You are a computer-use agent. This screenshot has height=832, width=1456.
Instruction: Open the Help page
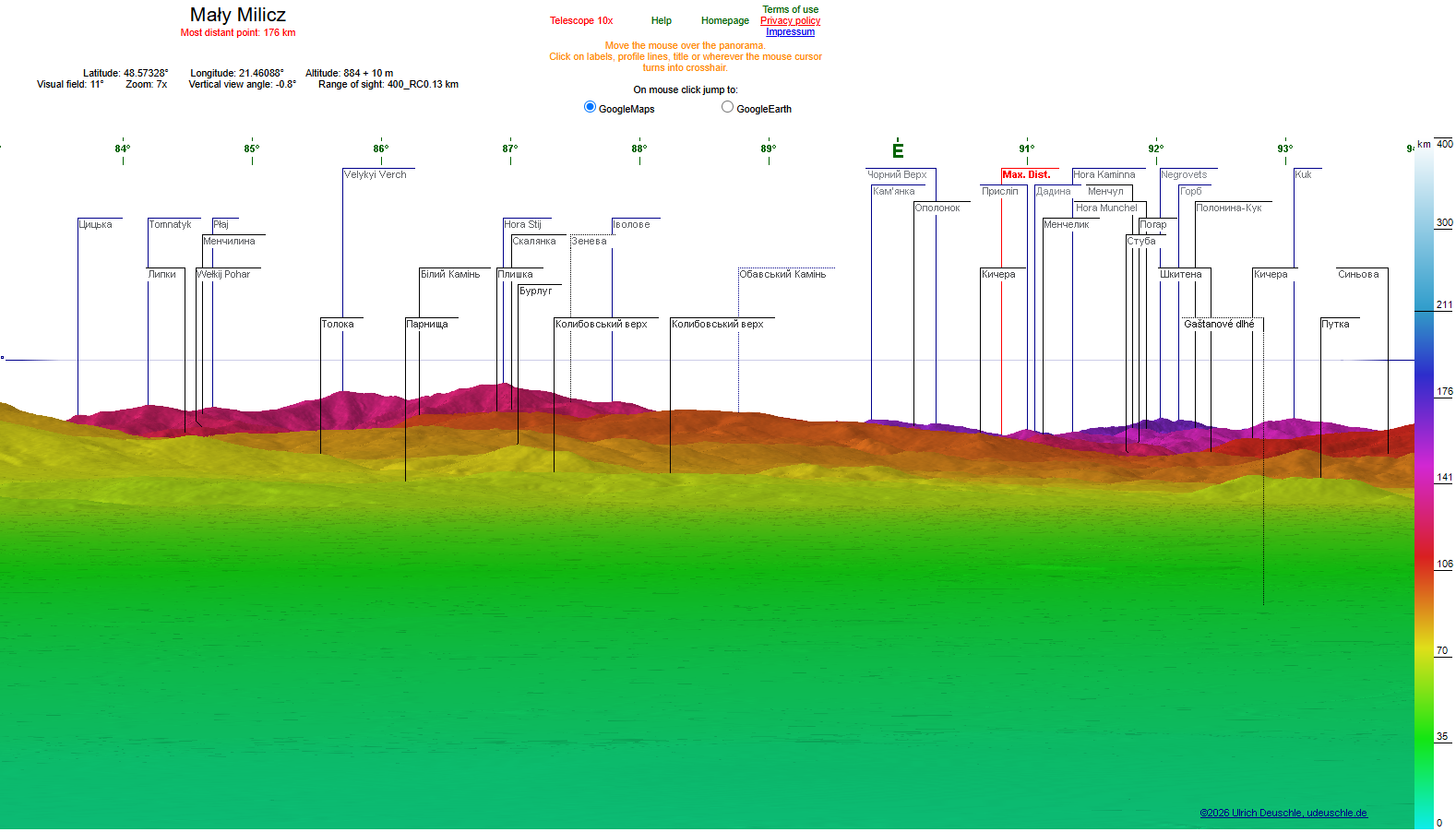pos(662,20)
